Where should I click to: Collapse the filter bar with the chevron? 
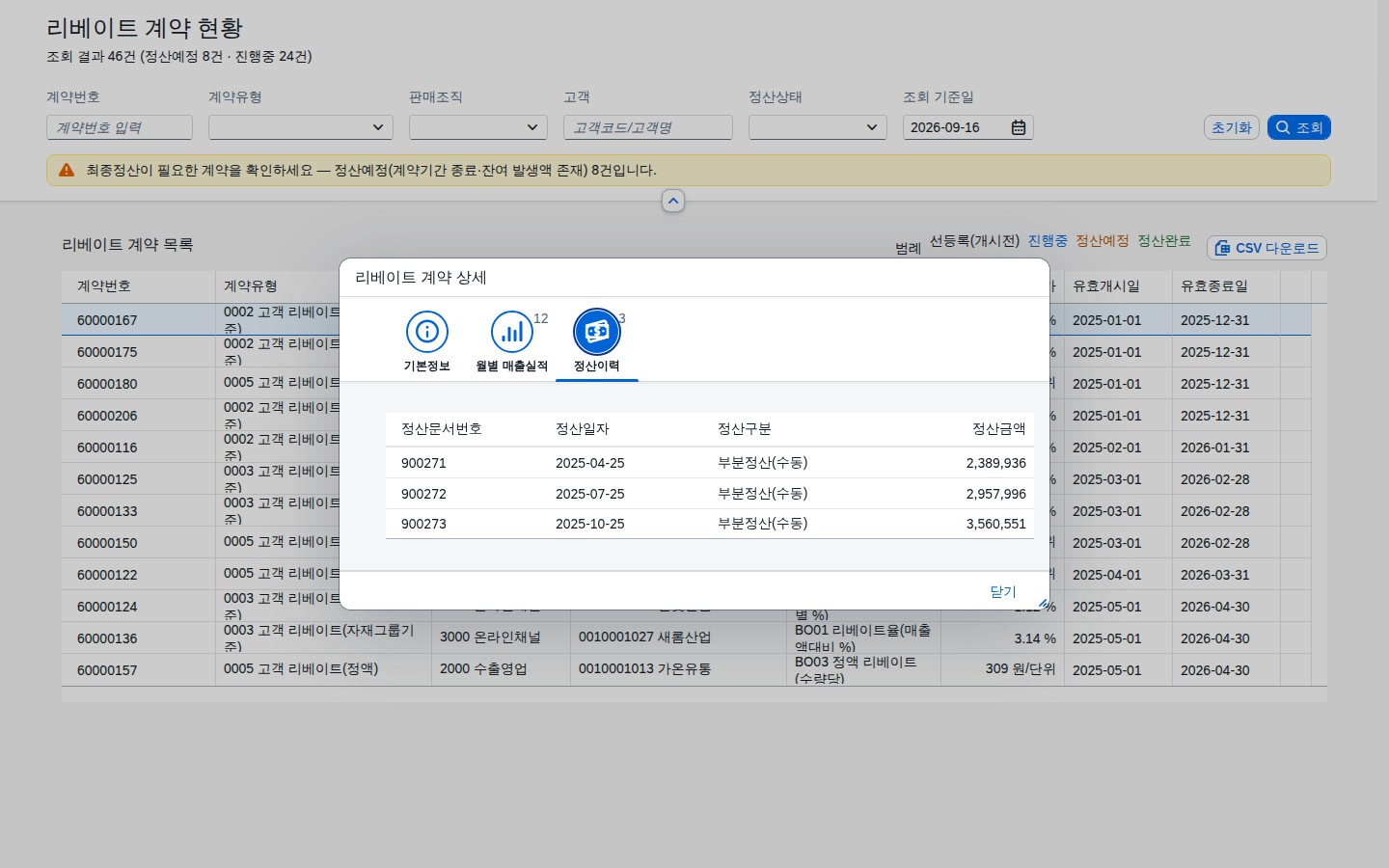[673, 201]
